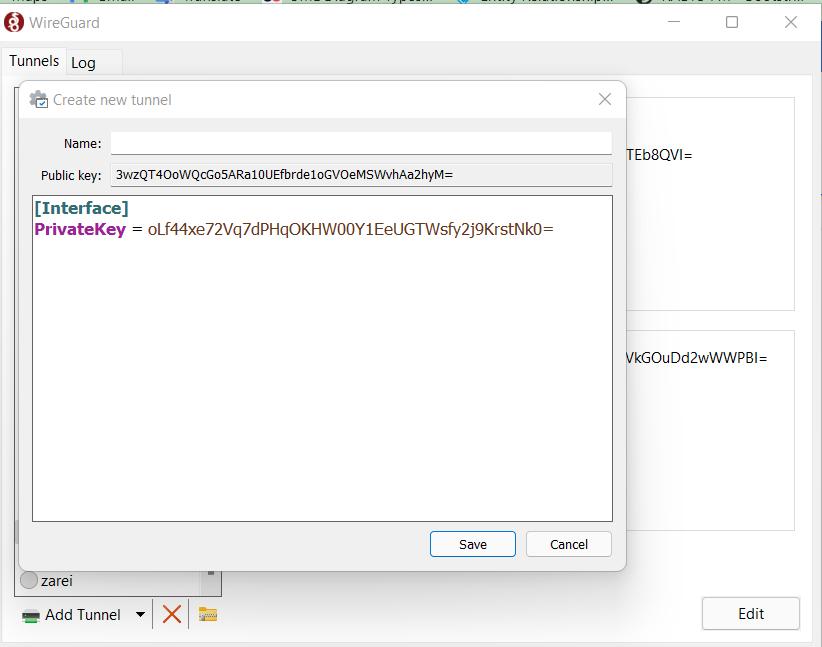This screenshot has height=647, width=822.
Task: Export tunnels to zip with folder icon
Action: (x=208, y=614)
